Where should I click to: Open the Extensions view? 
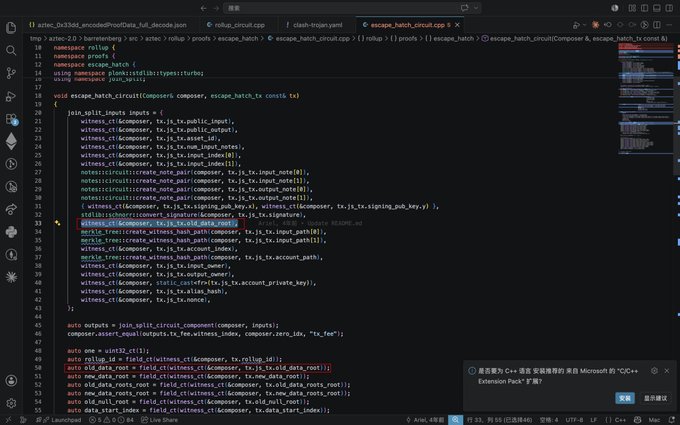[11, 119]
